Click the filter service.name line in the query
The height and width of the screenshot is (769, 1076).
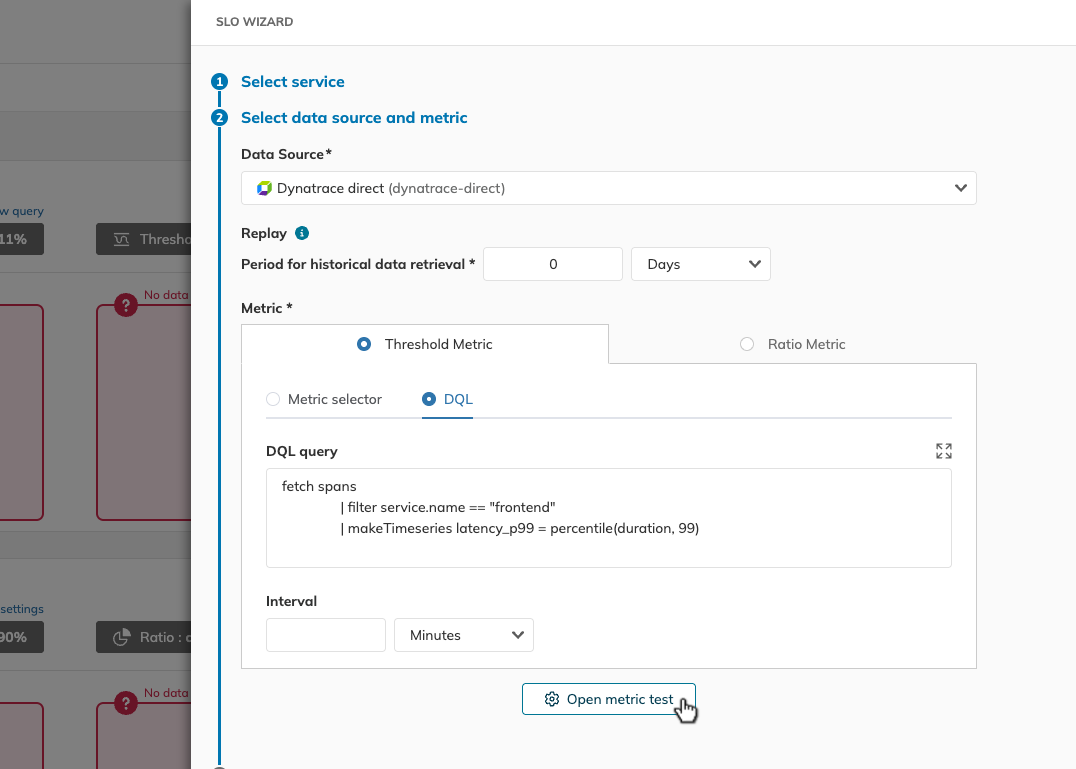tap(448, 508)
